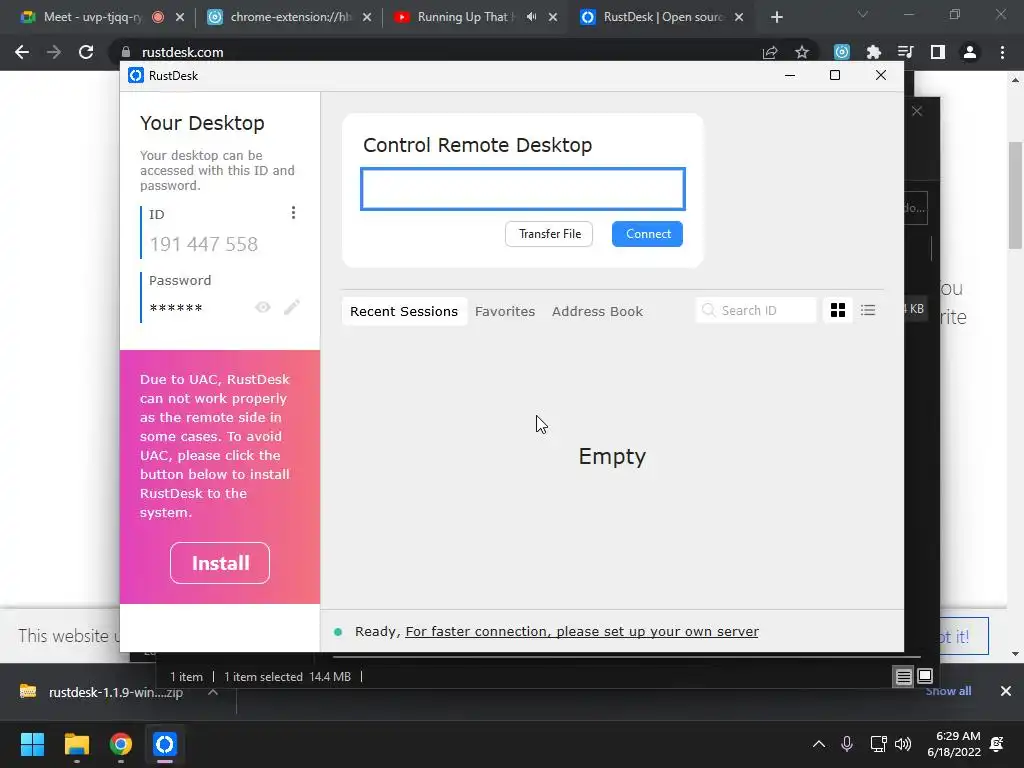This screenshot has width=1024, height=768.
Task: Share this page using the share icon
Action: pos(770,52)
